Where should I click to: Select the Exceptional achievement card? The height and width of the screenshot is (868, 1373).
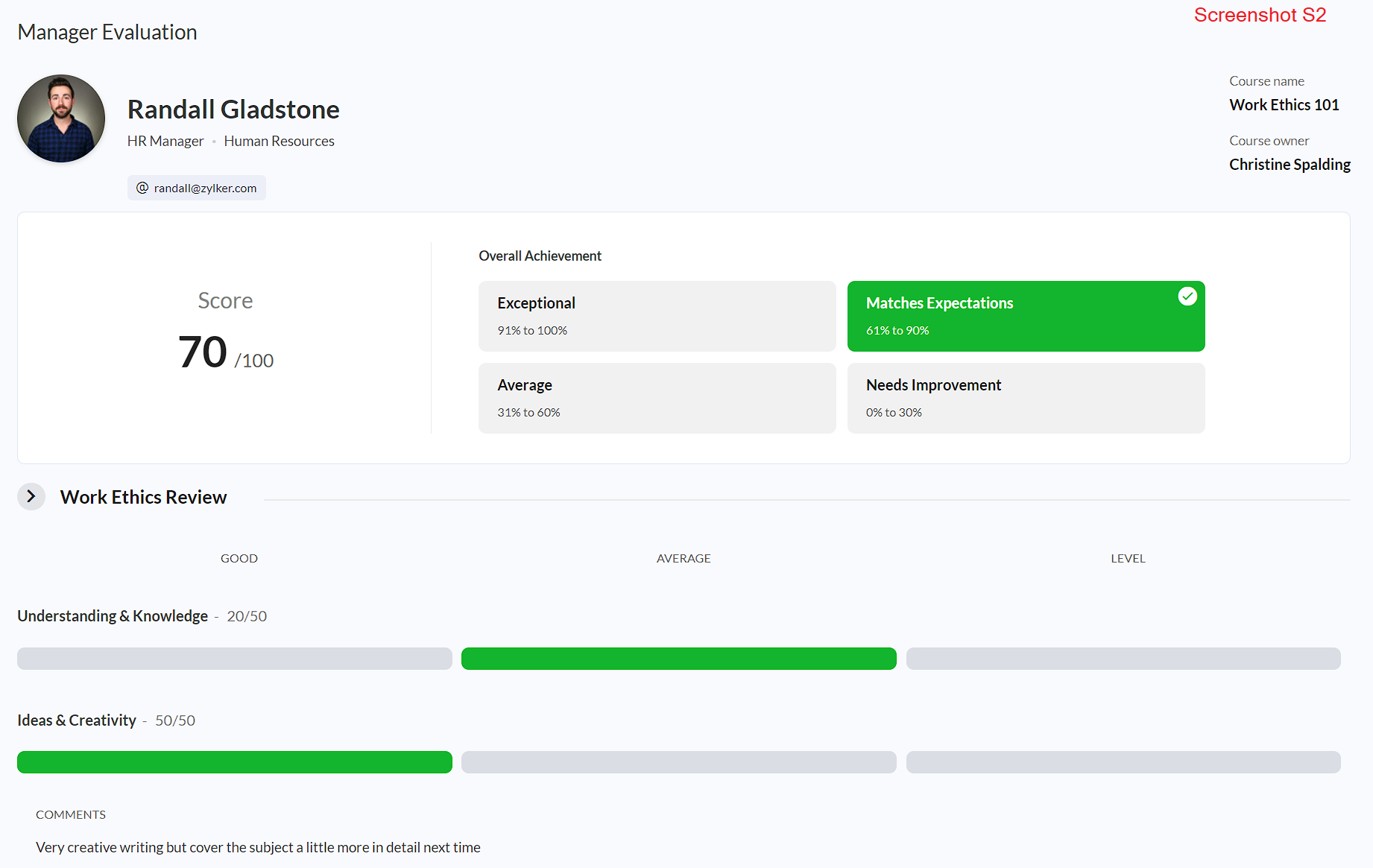tap(657, 316)
